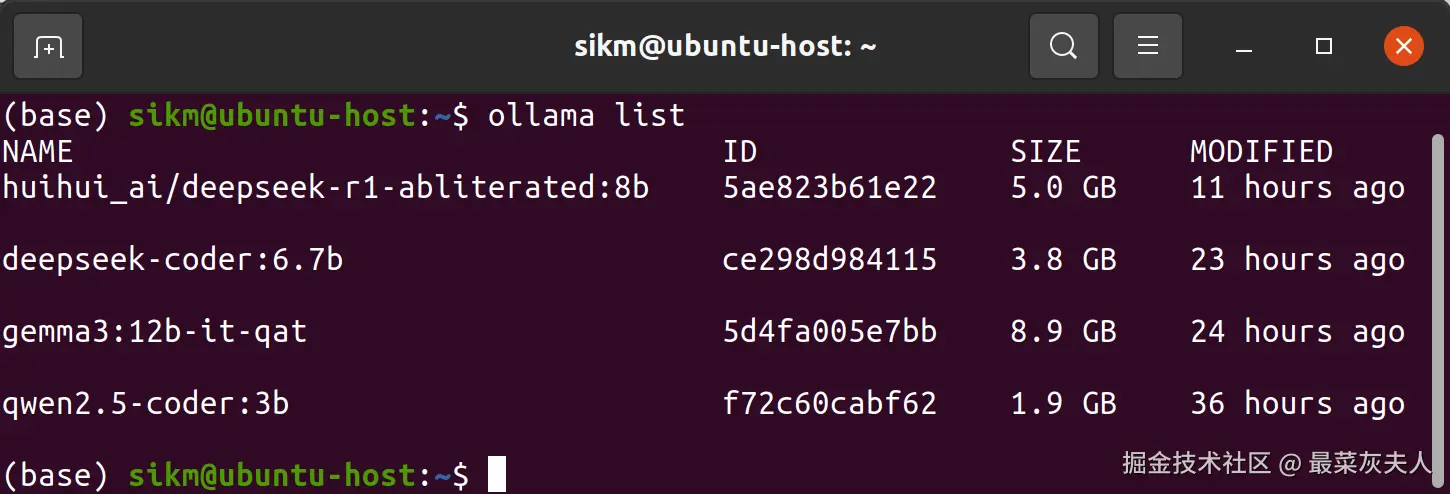
Task: Click the model ID ce298d984115
Action: 830,260
